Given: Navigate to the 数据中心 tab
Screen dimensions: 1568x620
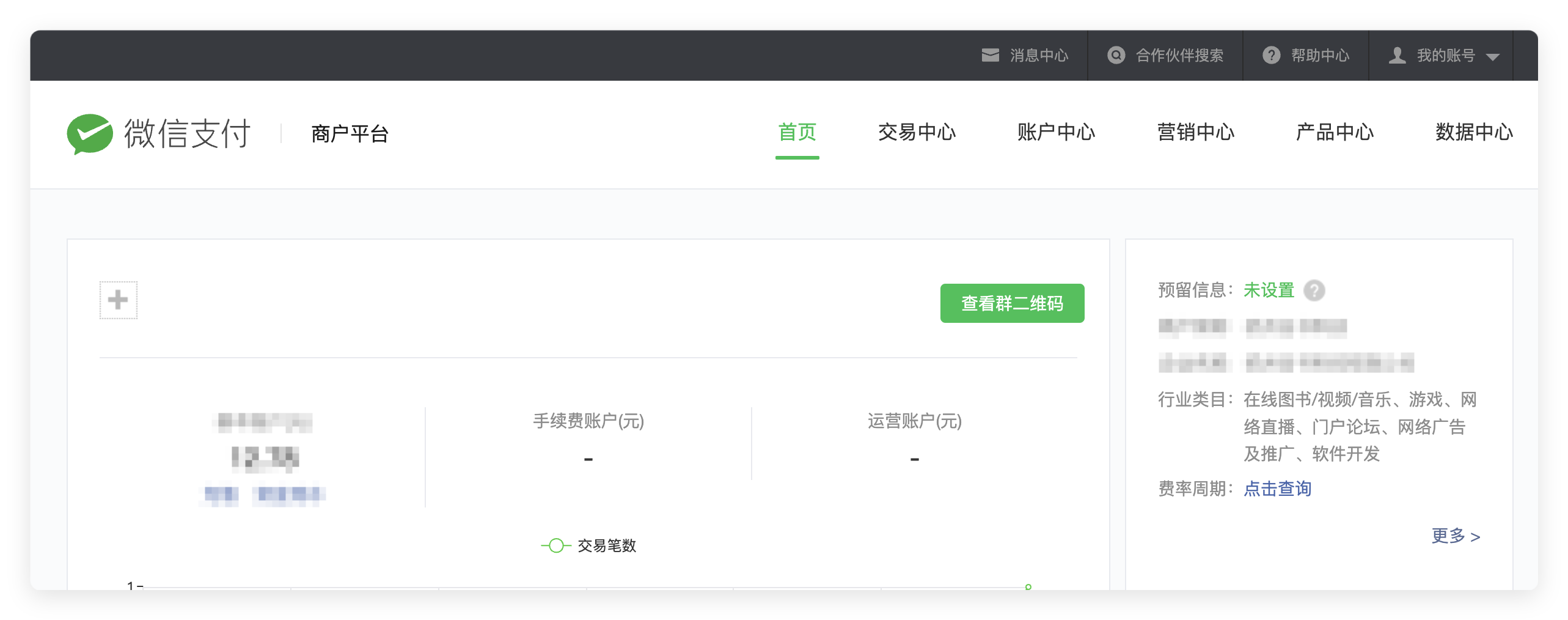Looking at the screenshot, I should (x=1474, y=132).
